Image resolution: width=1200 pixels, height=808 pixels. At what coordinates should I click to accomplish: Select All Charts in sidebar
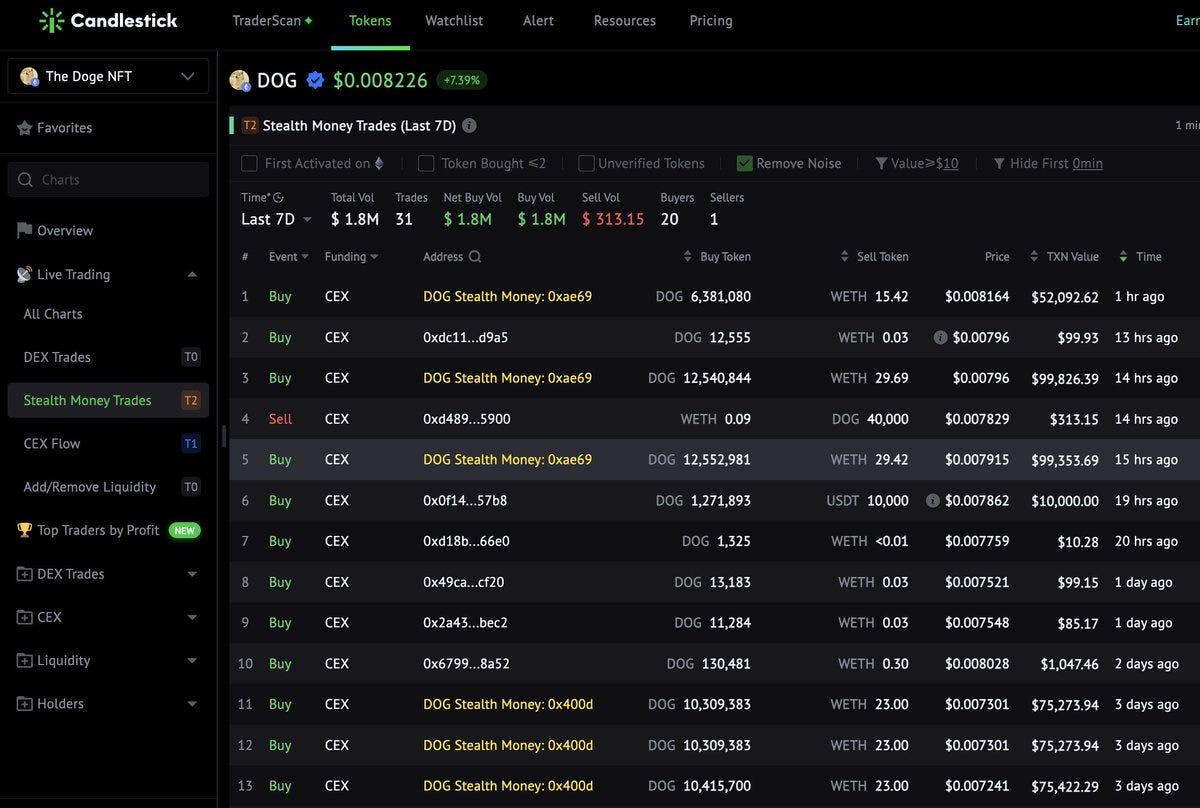pos(53,314)
